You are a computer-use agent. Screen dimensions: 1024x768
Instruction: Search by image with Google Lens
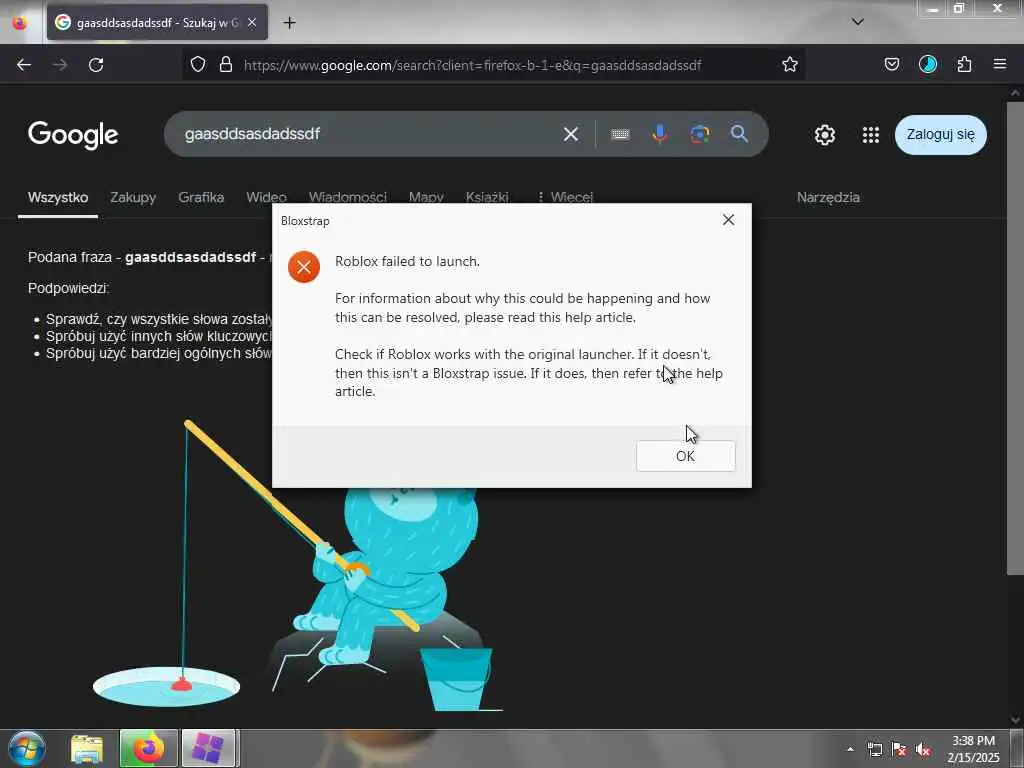(x=699, y=134)
